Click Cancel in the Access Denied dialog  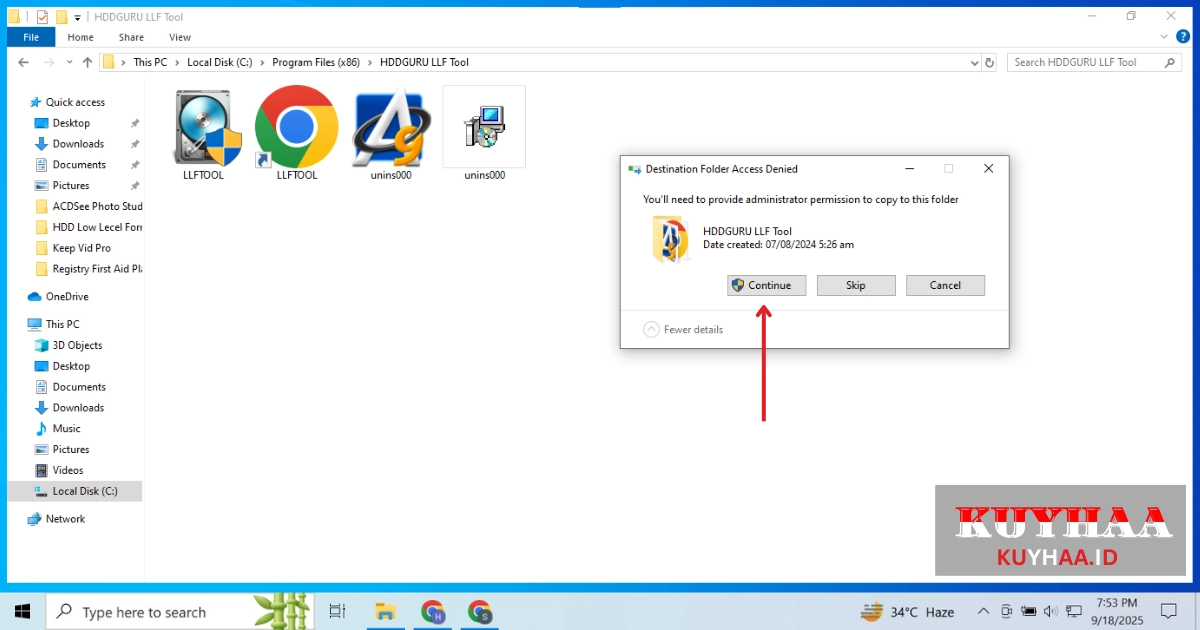point(945,285)
